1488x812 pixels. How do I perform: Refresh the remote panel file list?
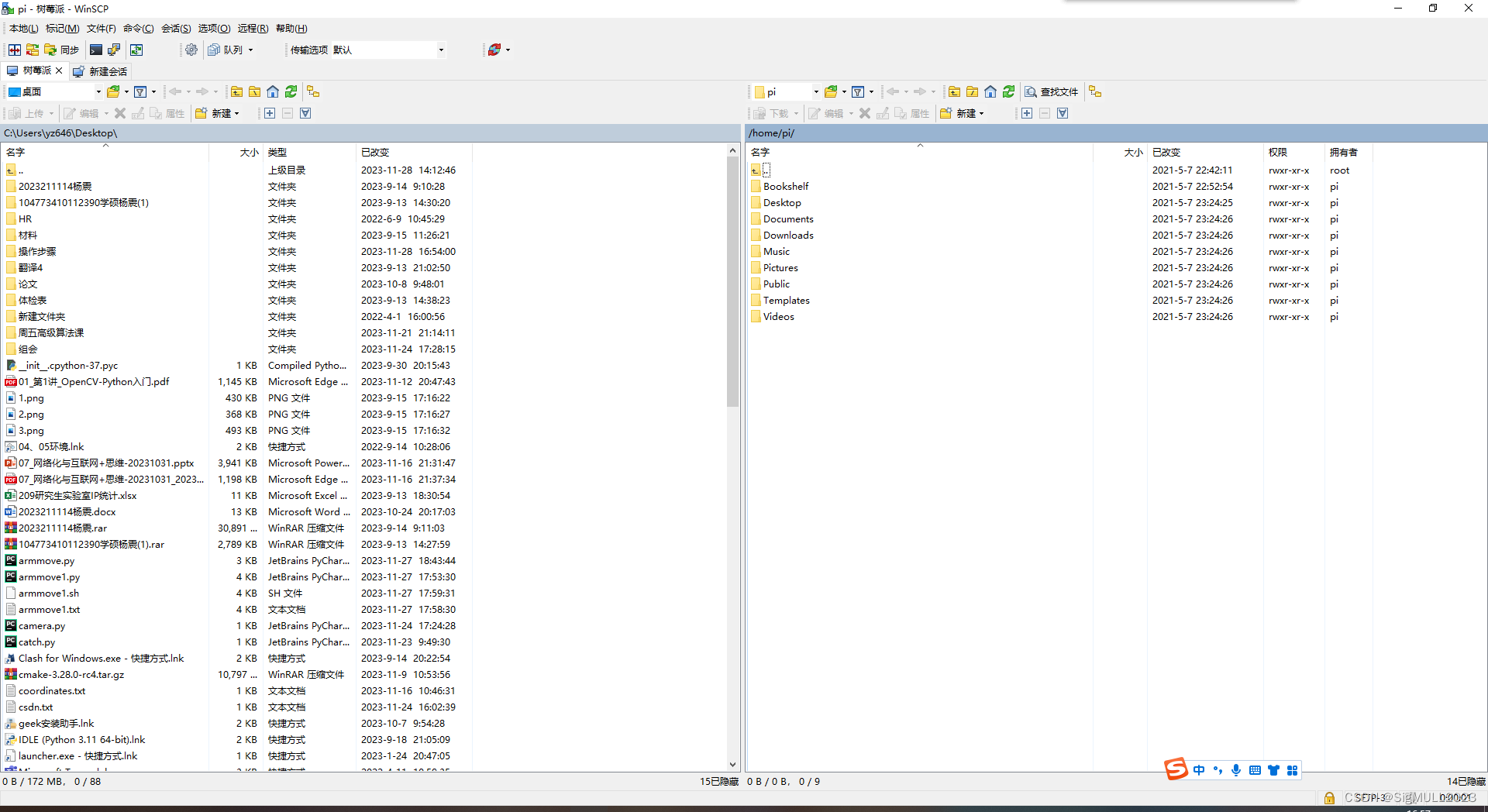(x=1008, y=91)
